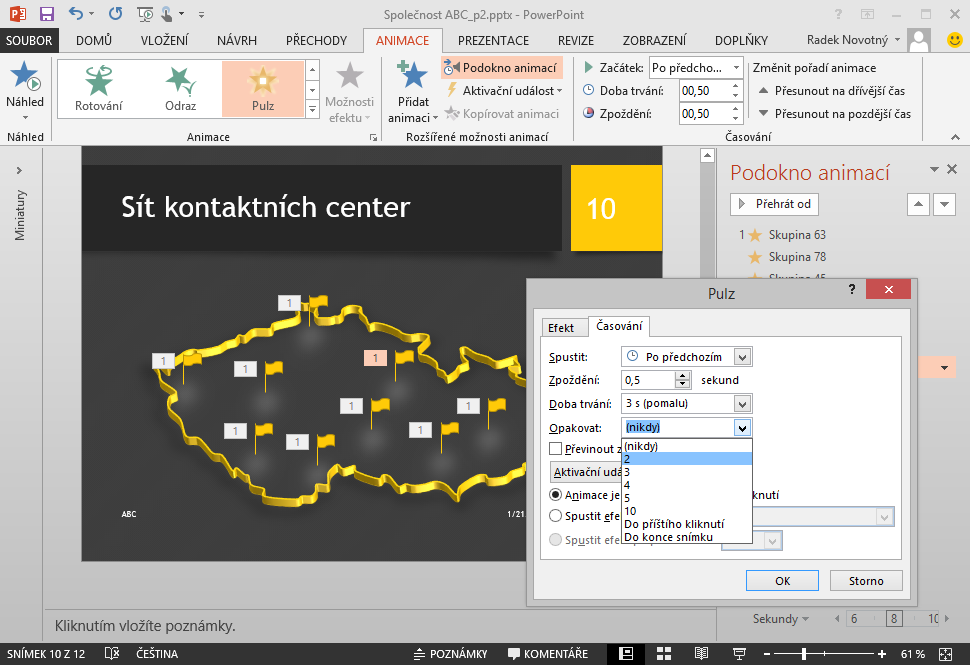Switch to the DOMŮ ribbon tab
Viewport: 970px width, 665px height.
pos(94,40)
